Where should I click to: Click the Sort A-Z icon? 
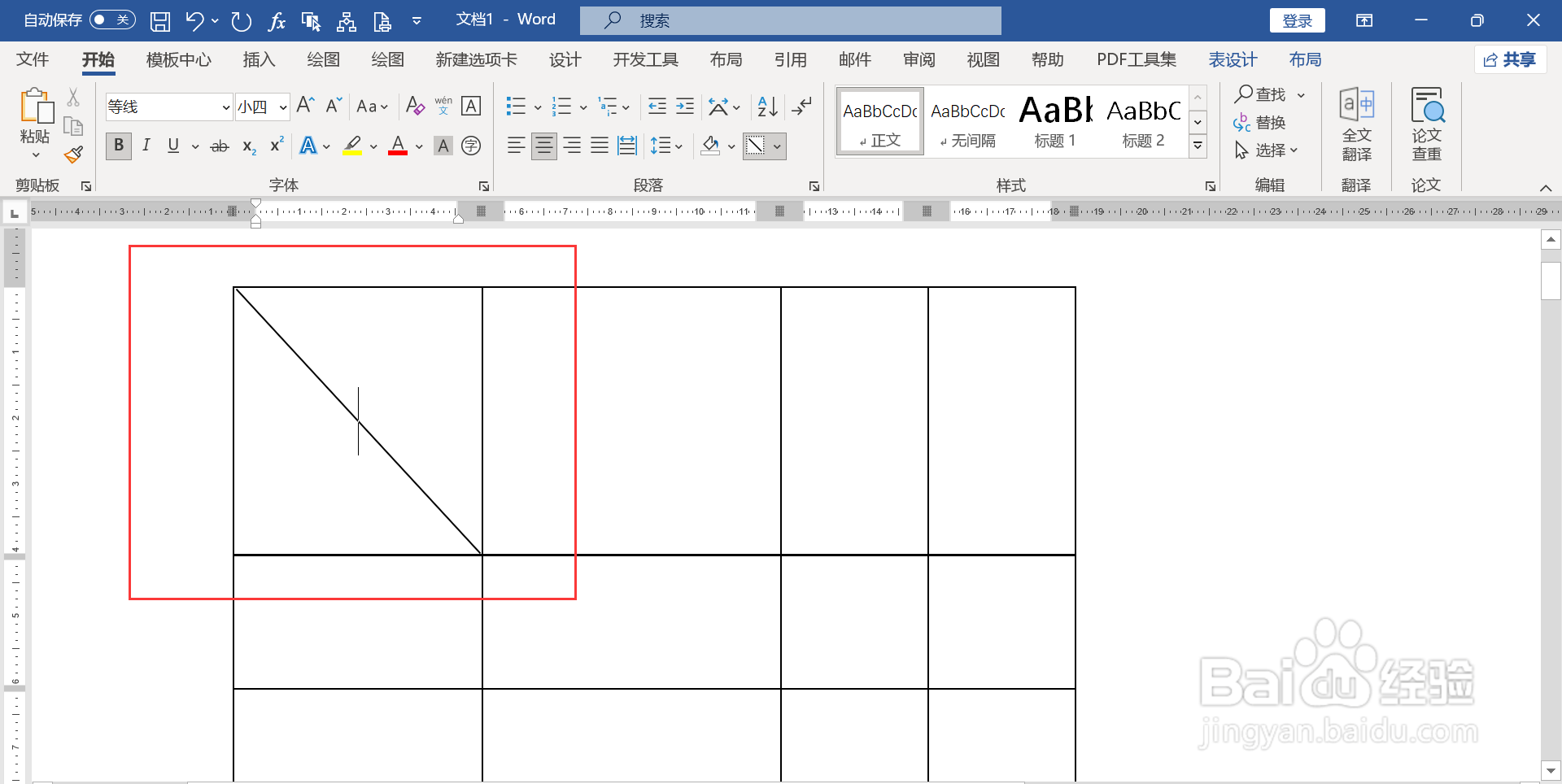coord(767,106)
